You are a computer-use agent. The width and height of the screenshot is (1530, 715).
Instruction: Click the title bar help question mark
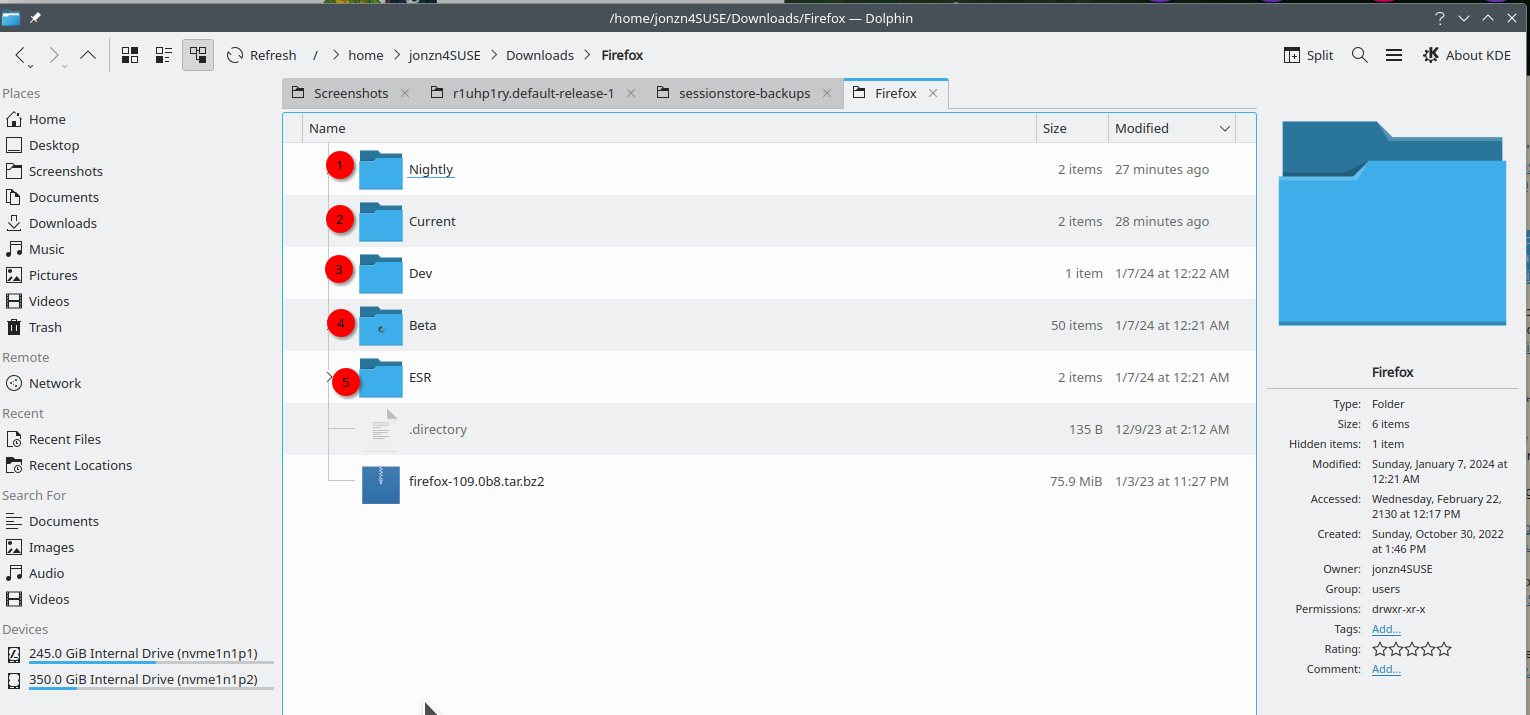[x=1440, y=18]
